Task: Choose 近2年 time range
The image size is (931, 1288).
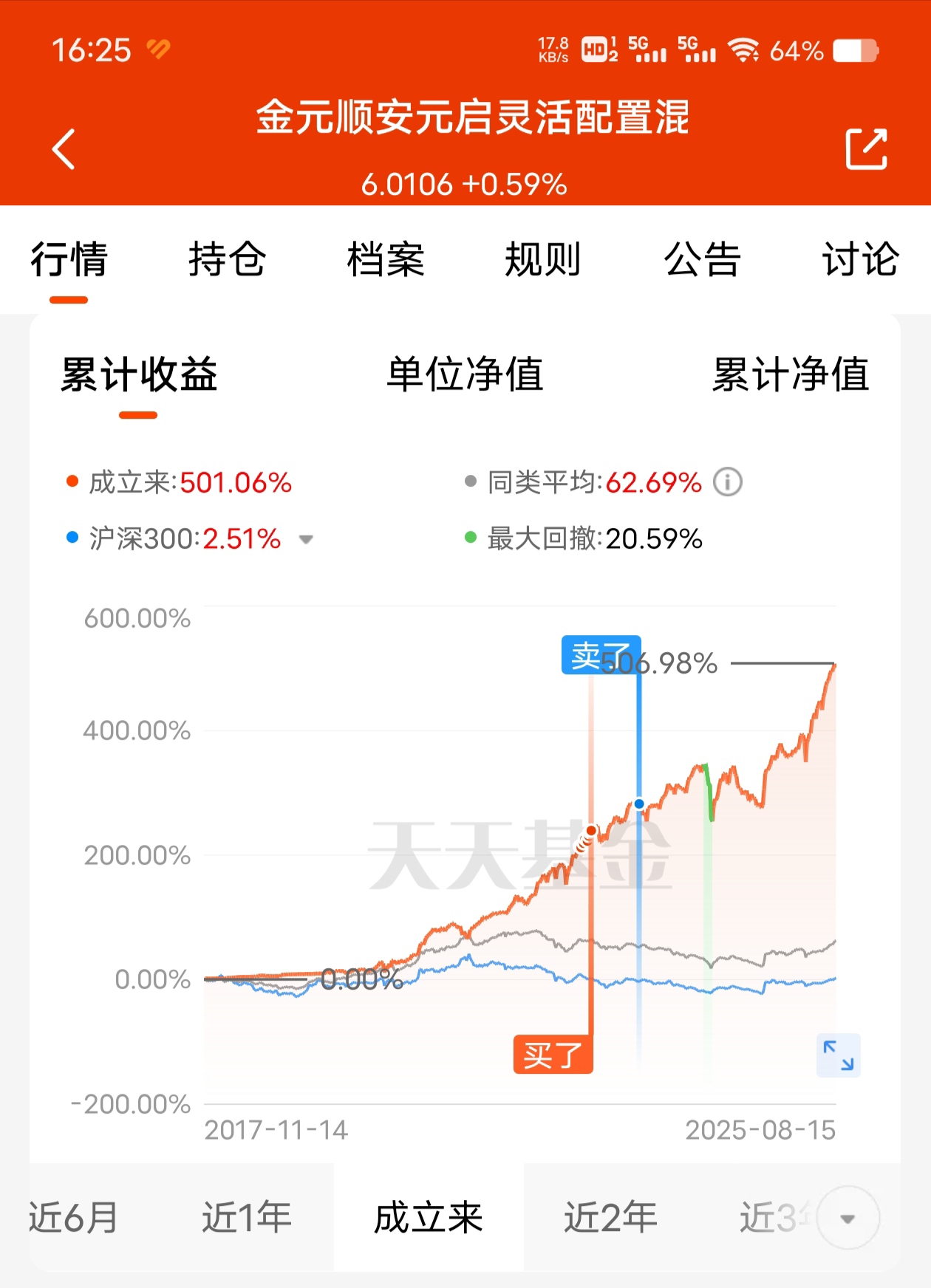Action: pyautogui.click(x=610, y=1217)
